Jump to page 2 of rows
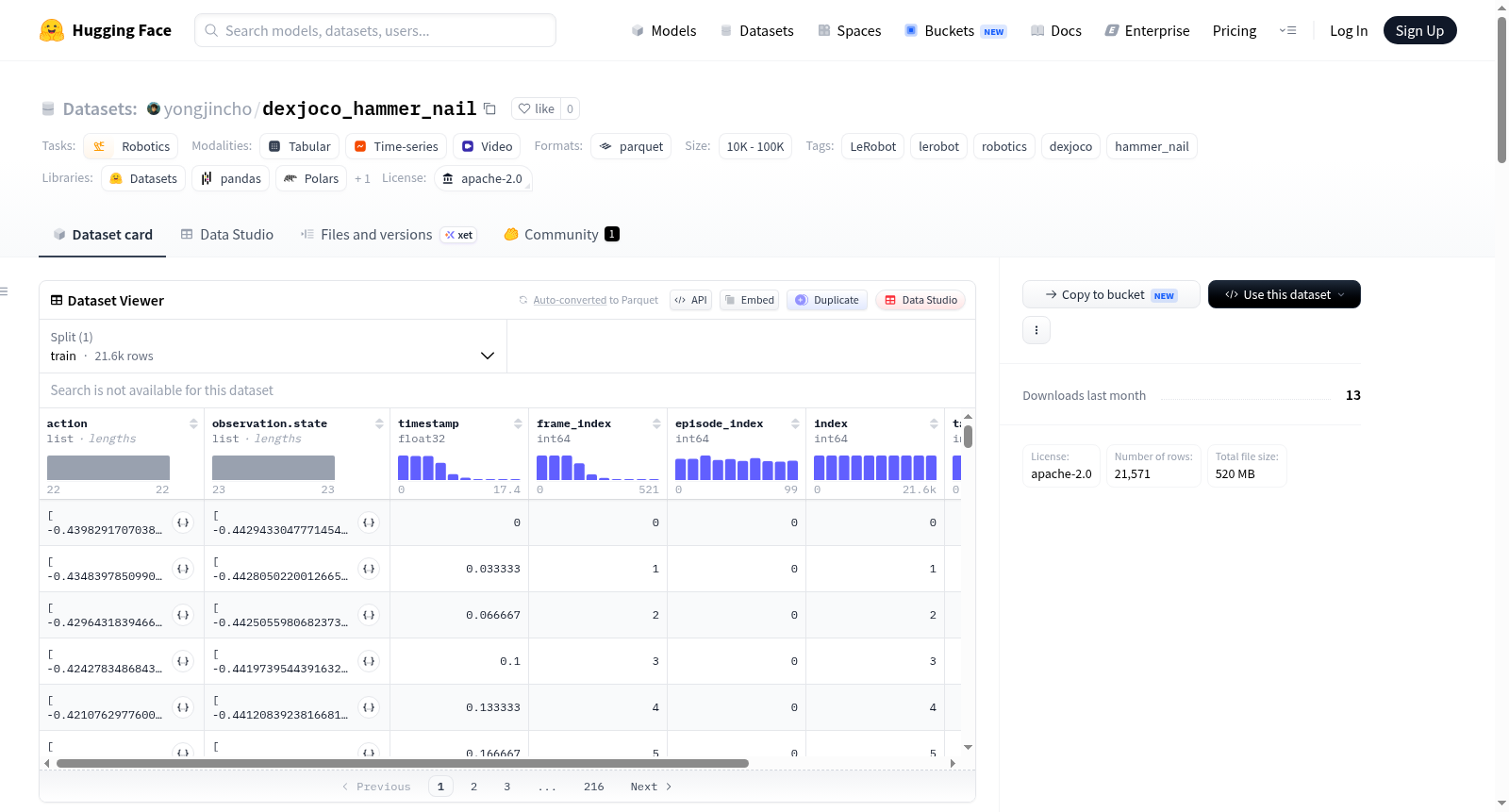The width and height of the screenshot is (1509, 812). [x=473, y=787]
